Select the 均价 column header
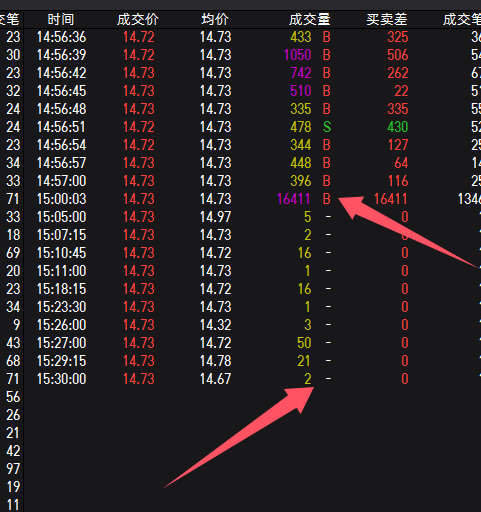The image size is (481, 512). (215, 20)
